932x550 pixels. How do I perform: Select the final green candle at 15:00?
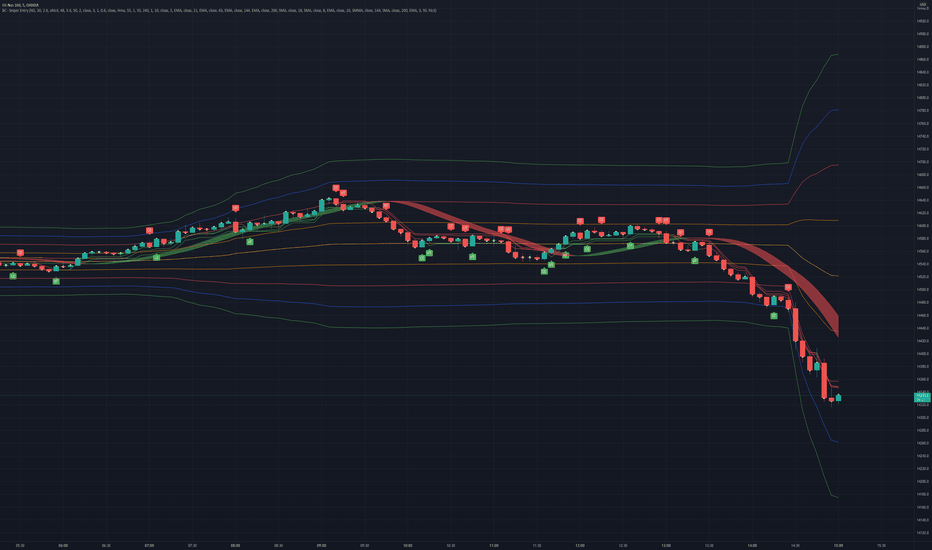point(839,398)
